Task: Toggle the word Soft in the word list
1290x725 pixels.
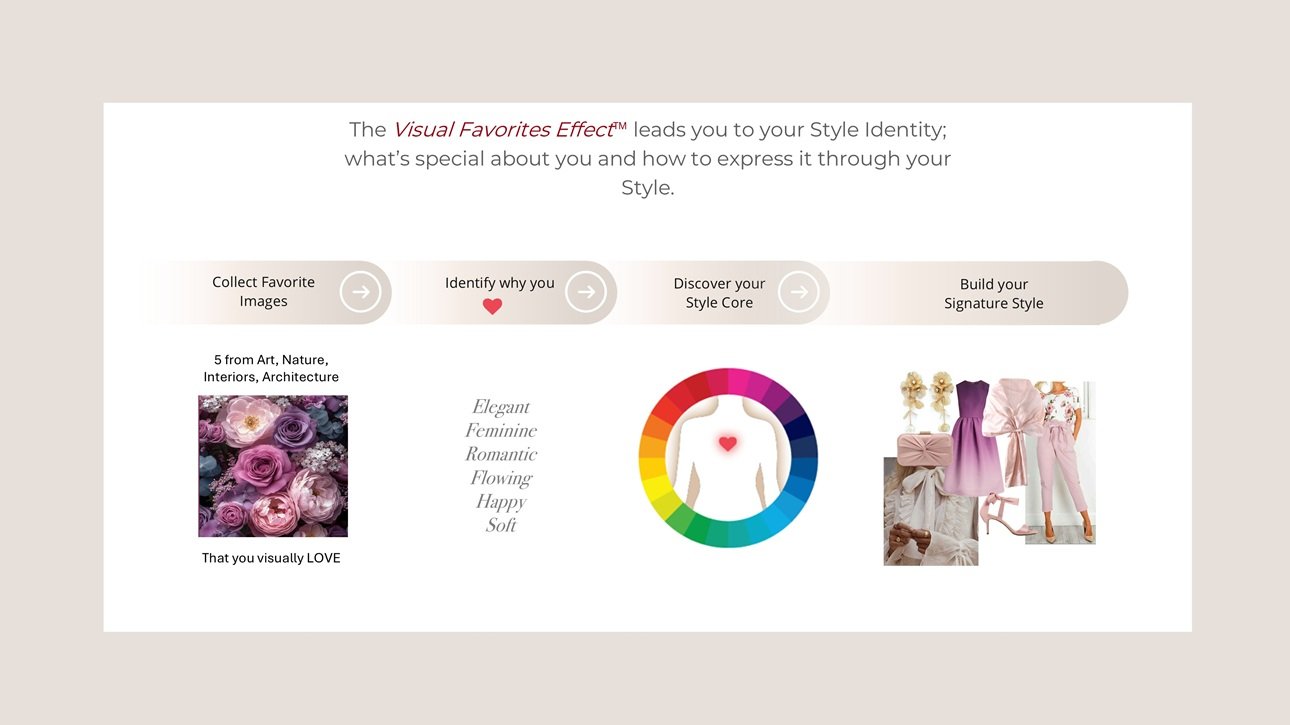Action: (501, 524)
